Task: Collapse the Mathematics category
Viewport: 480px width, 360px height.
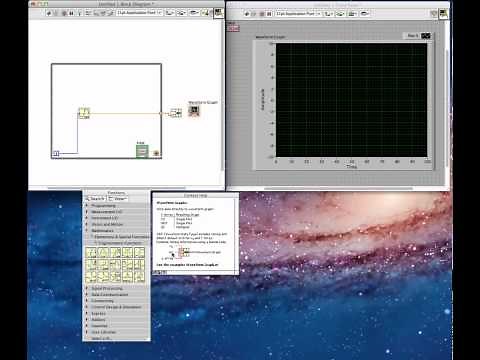Action: coord(116,230)
